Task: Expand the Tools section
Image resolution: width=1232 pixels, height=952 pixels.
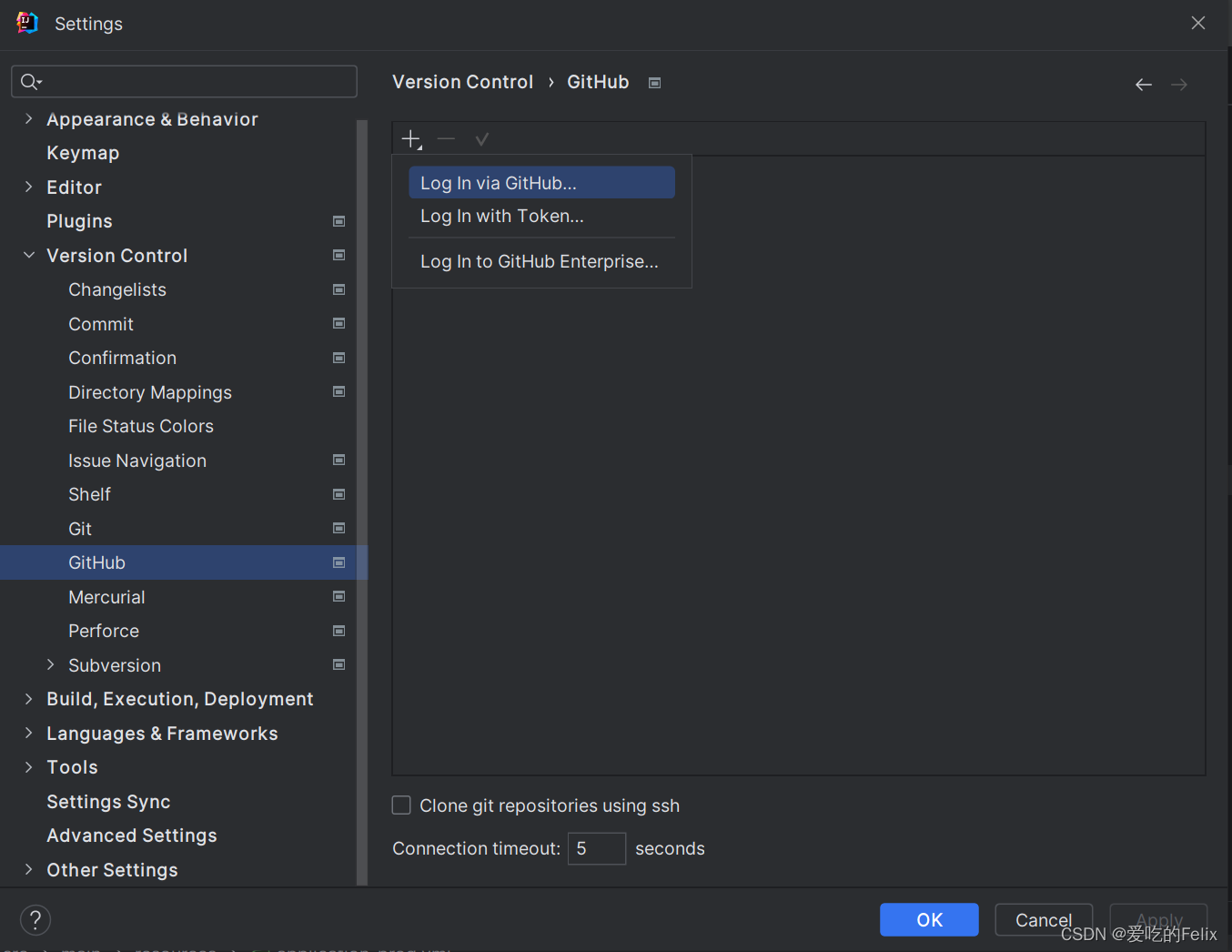Action: (x=28, y=767)
